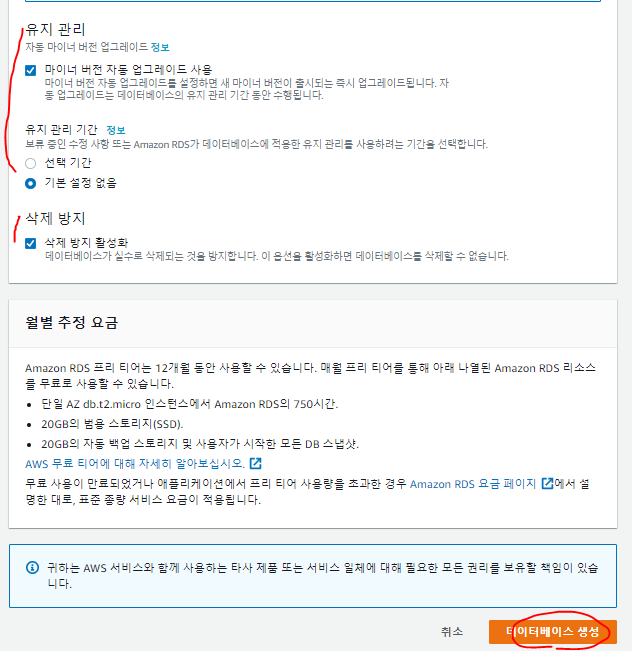Select the 선택 기간 radio button
This screenshot has width=632, height=651.
point(30,163)
